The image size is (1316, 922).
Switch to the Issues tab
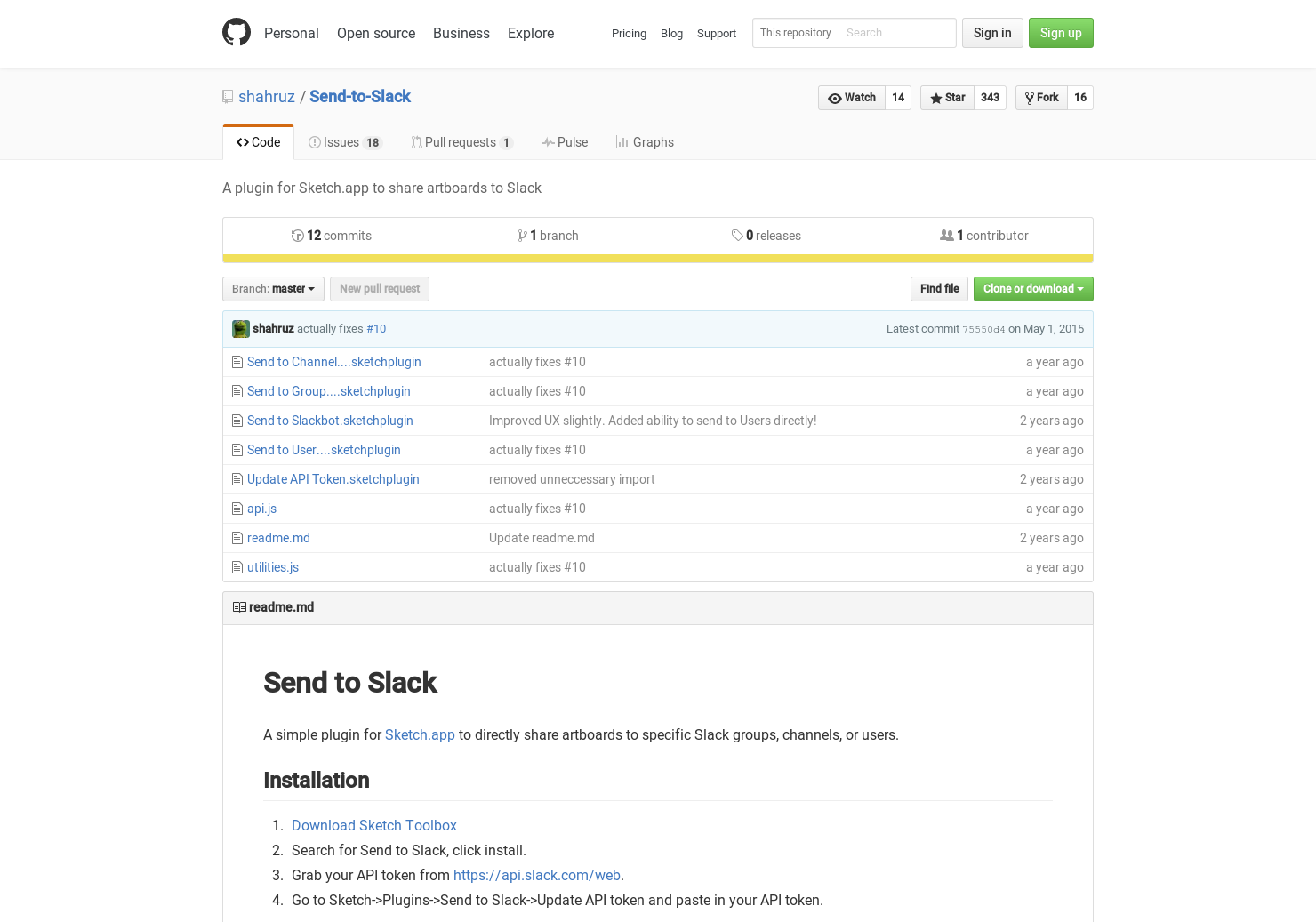click(x=345, y=142)
